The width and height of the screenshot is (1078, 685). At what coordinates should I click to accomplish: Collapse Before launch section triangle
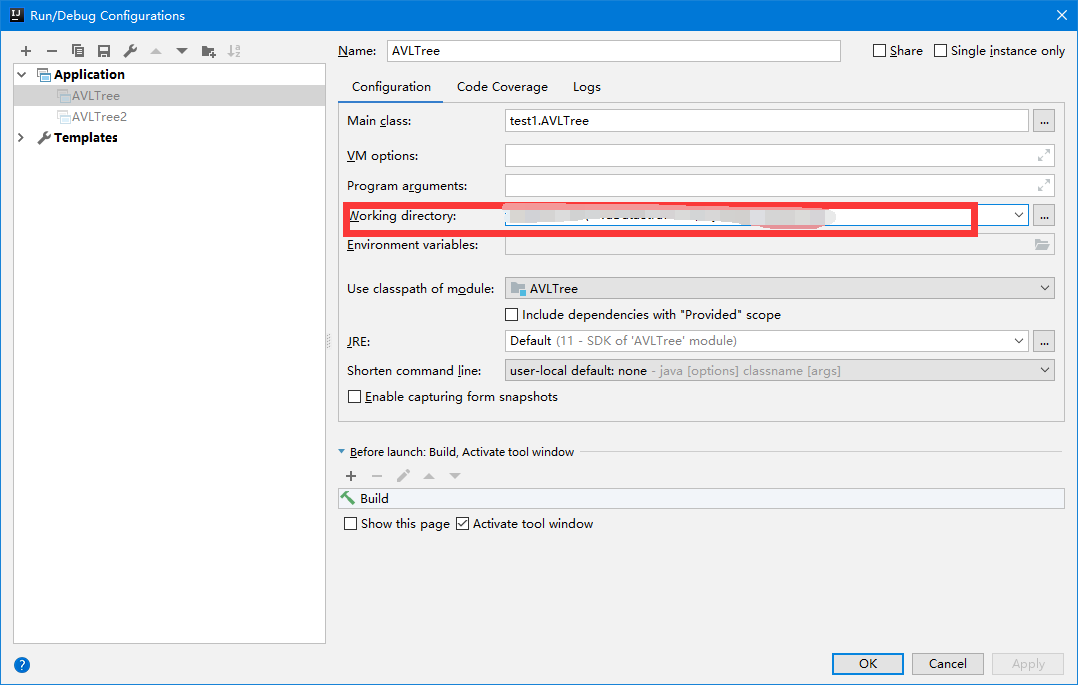point(342,452)
